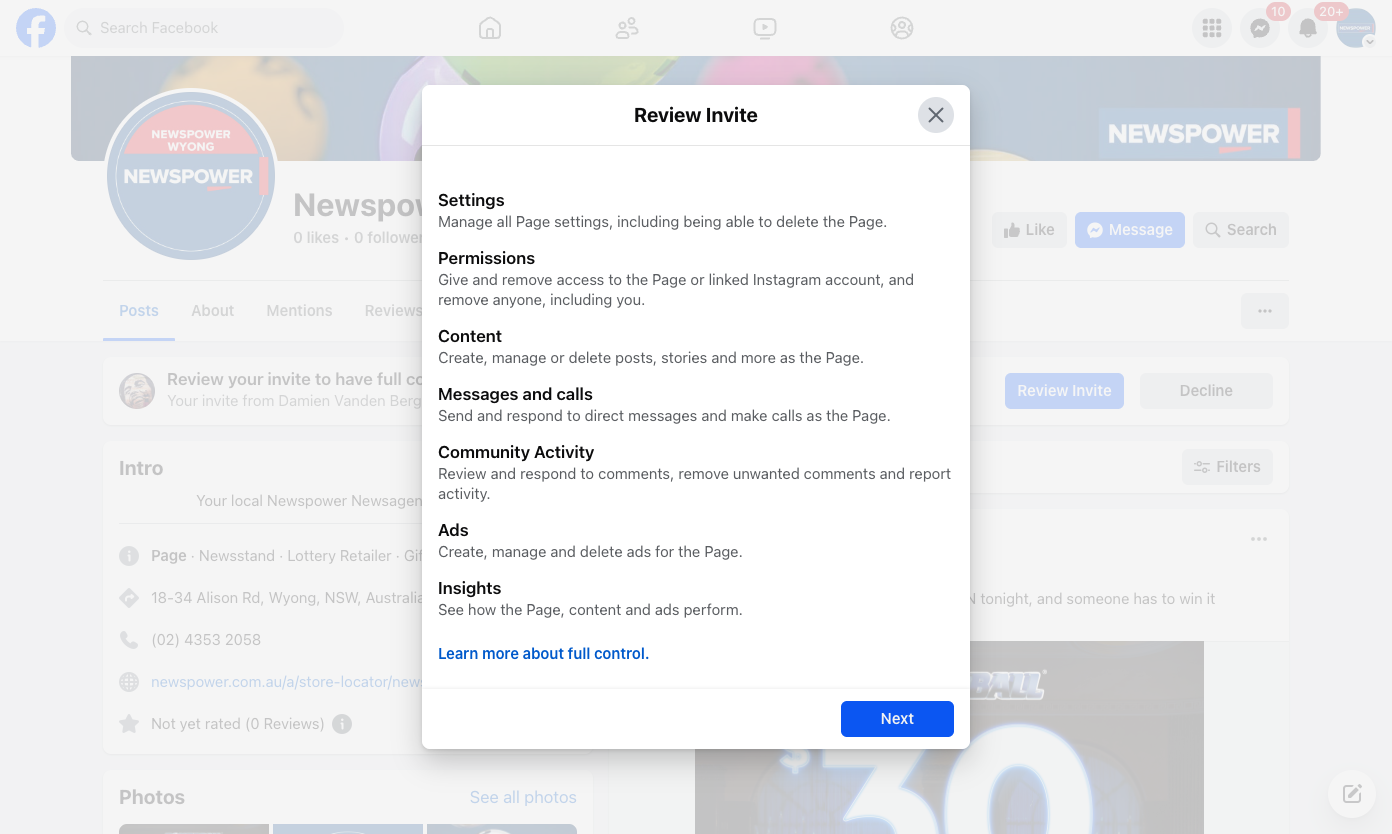The width and height of the screenshot is (1392, 834).
Task: Click the Community Activity heading
Action: (x=516, y=452)
